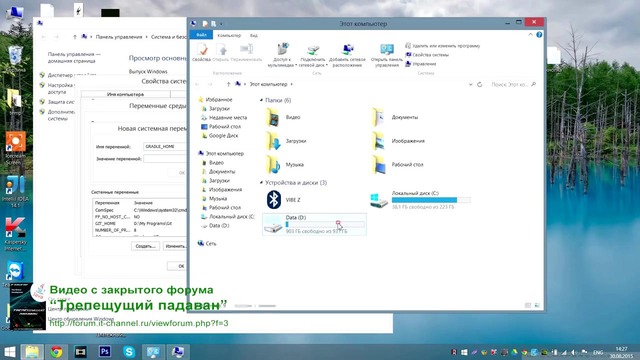Collapse the Устройства и диски (3) group
This screenshot has height=360, width=640.
pyautogui.click(x=261, y=182)
